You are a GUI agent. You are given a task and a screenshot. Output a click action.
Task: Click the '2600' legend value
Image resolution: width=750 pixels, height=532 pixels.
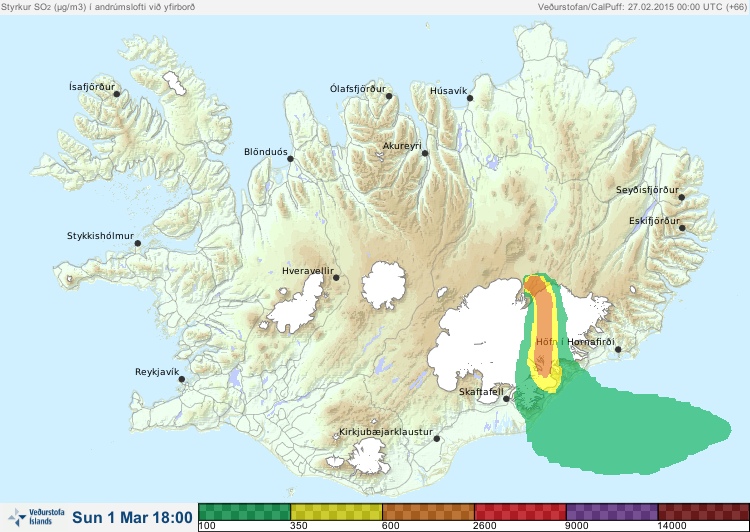pos(485,526)
